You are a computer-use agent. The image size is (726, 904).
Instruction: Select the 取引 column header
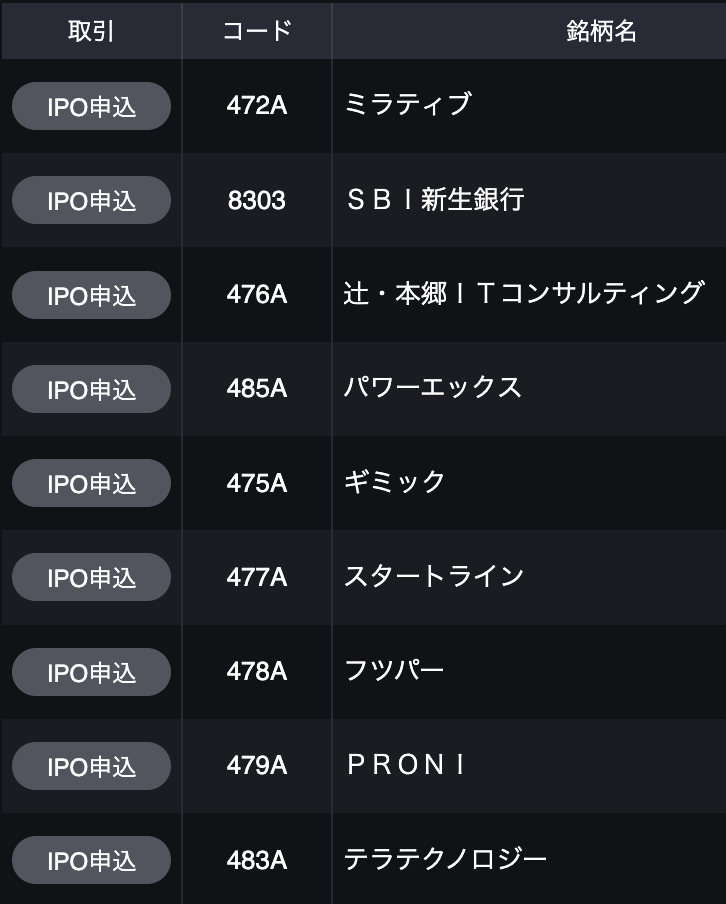(91, 31)
